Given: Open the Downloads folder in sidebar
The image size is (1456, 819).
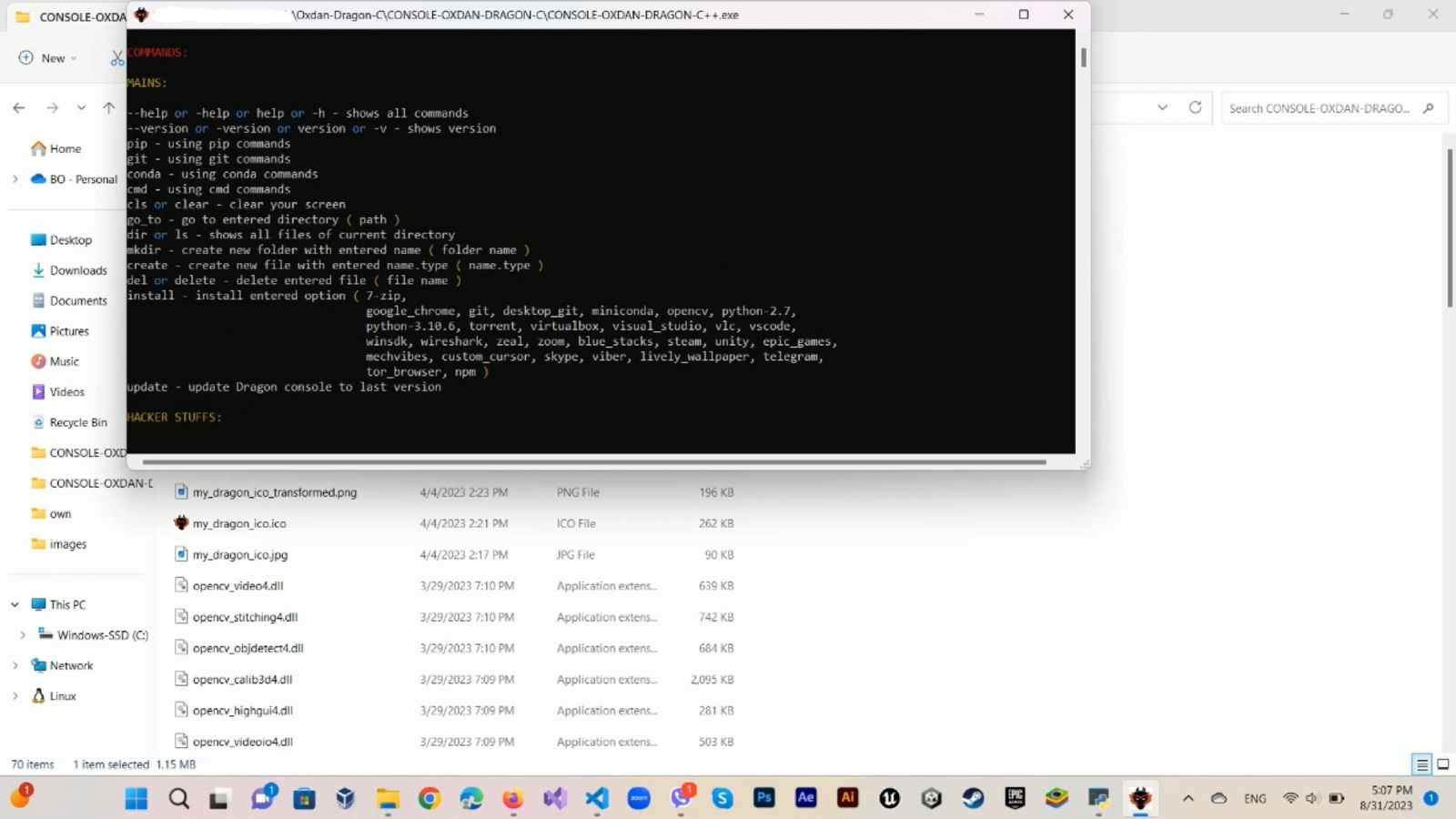Looking at the screenshot, I should [78, 270].
